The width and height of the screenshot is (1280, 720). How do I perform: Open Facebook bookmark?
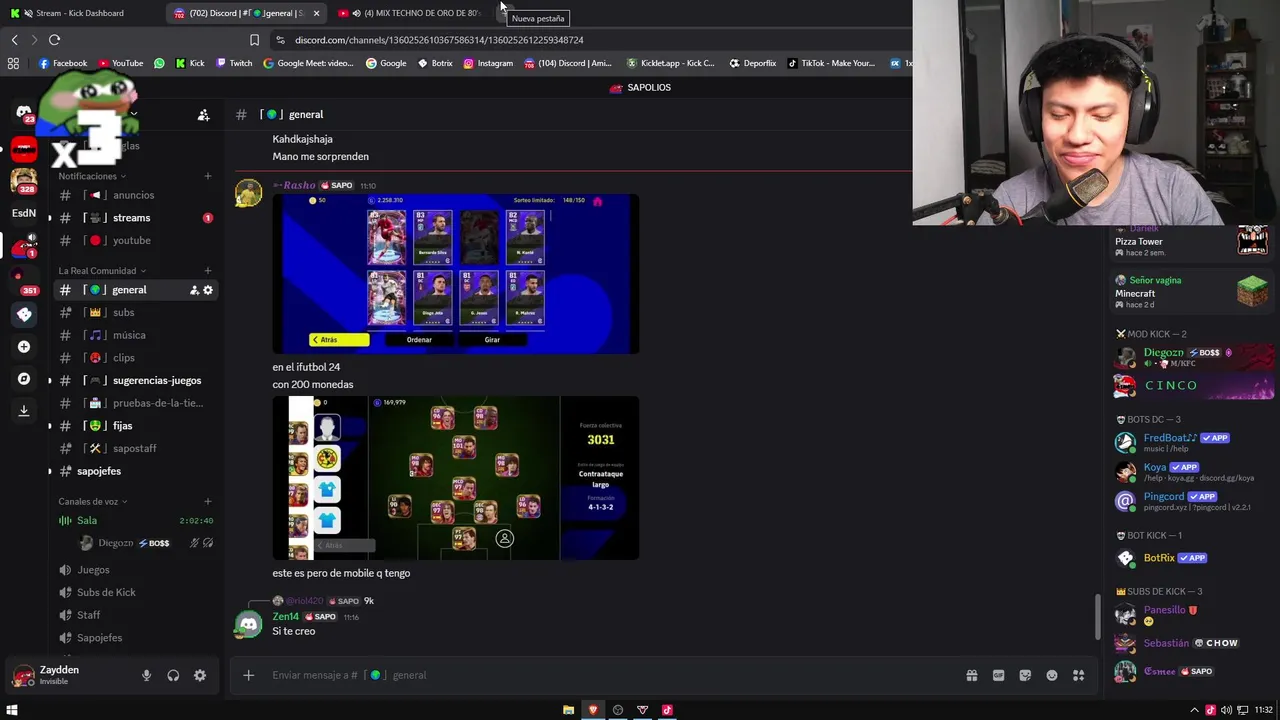[x=63, y=63]
